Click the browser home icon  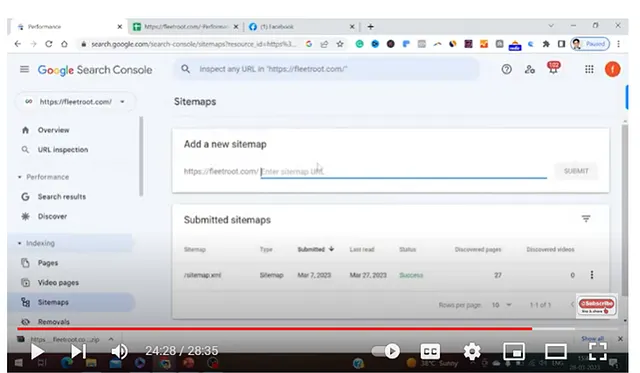click(x=64, y=44)
